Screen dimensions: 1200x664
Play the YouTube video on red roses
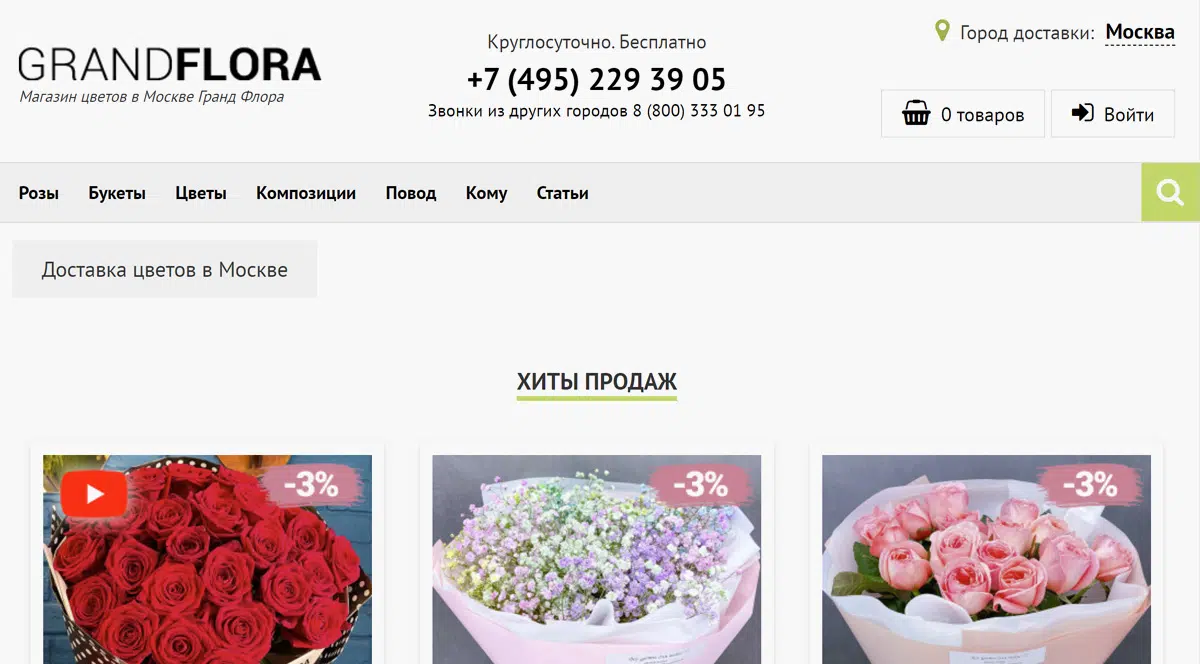(x=94, y=493)
